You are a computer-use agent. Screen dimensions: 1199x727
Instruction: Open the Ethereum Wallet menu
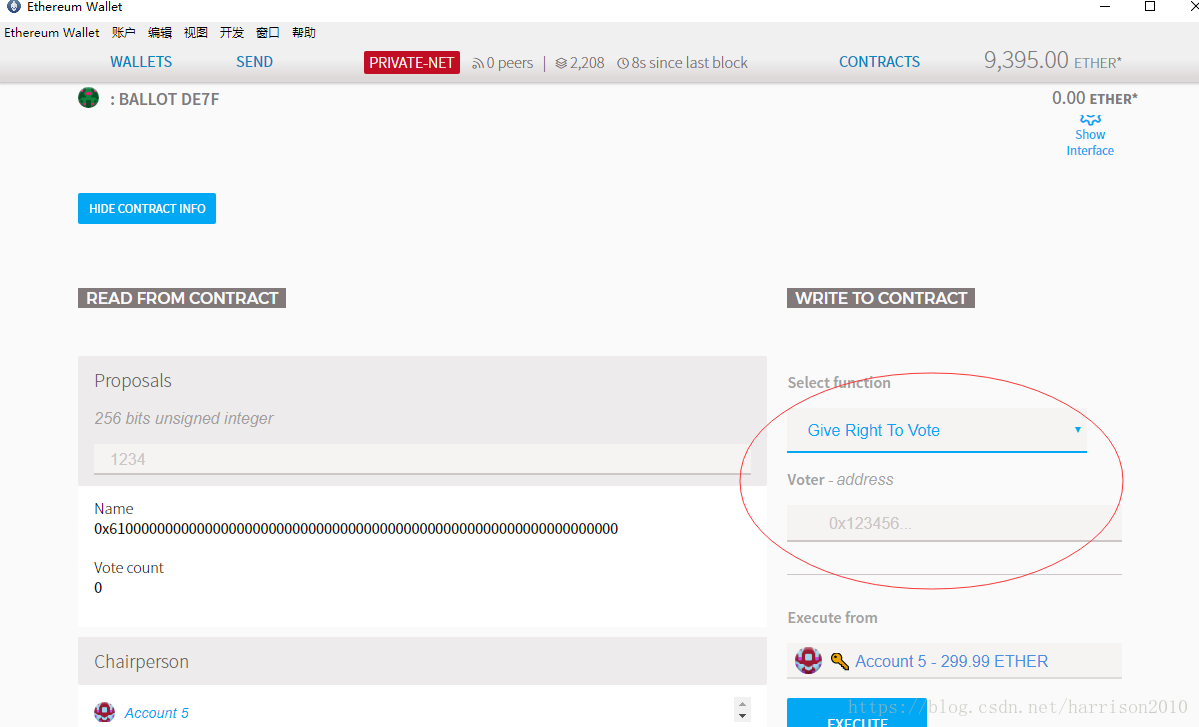[x=52, y=32]
